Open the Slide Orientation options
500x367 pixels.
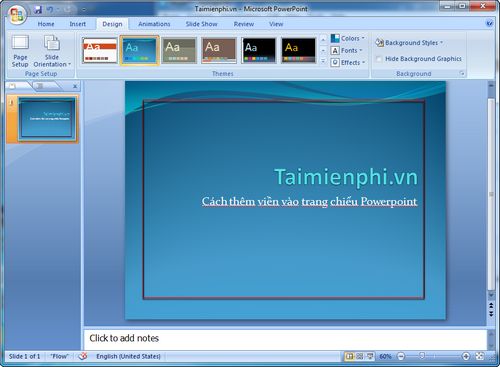click(52, 51)
